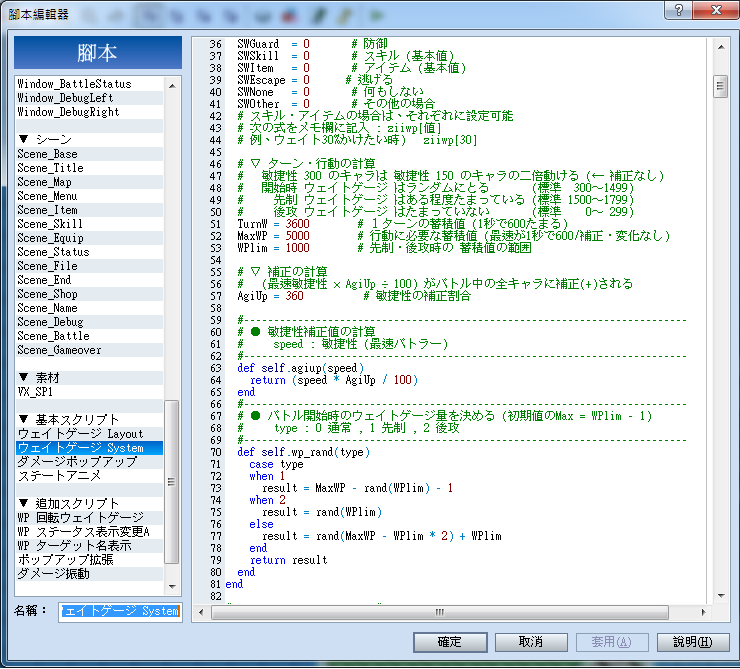Open Scene_End script

pos(89,280)
